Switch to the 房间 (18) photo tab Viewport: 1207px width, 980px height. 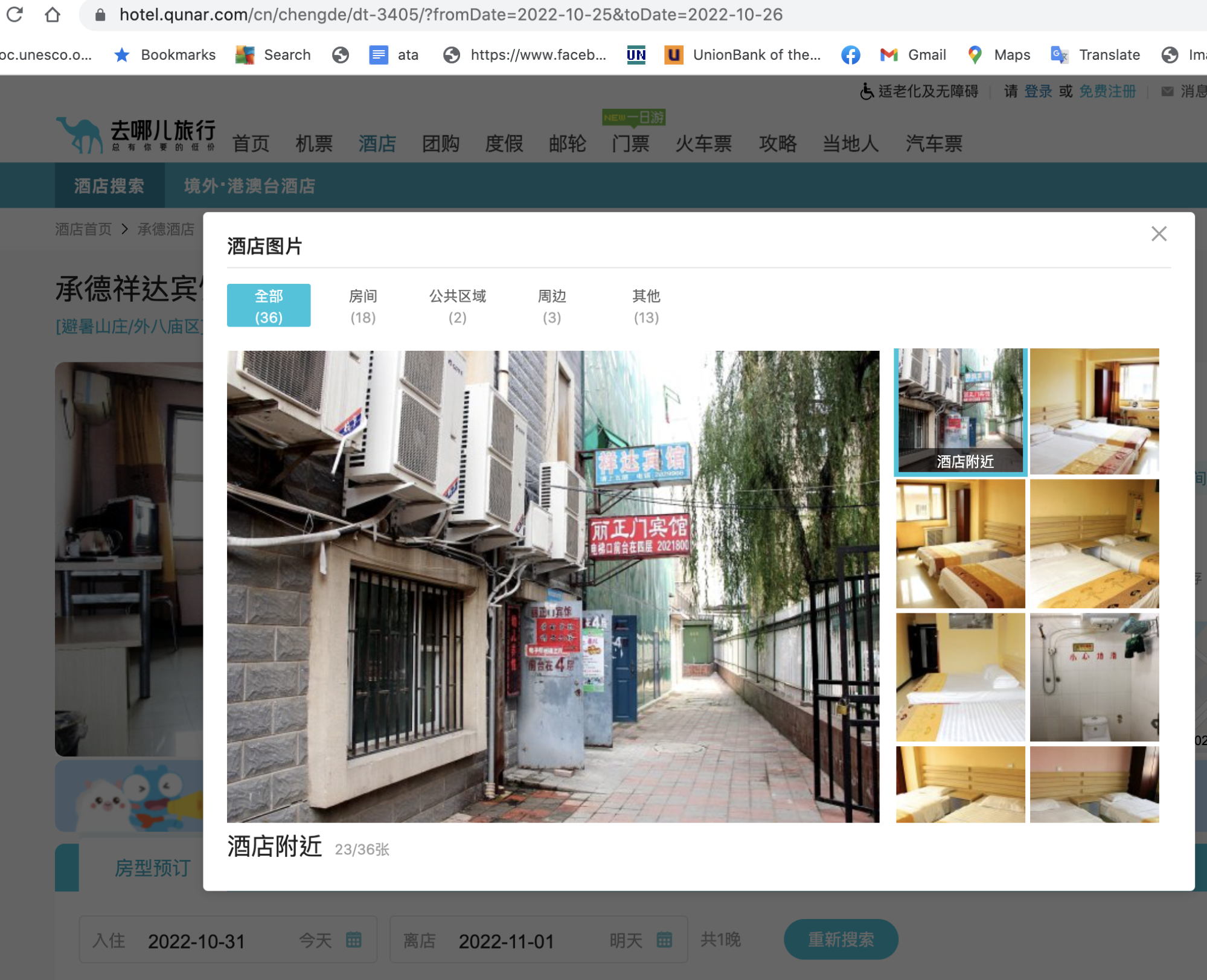pyautogui.click(x=363, y=306)
